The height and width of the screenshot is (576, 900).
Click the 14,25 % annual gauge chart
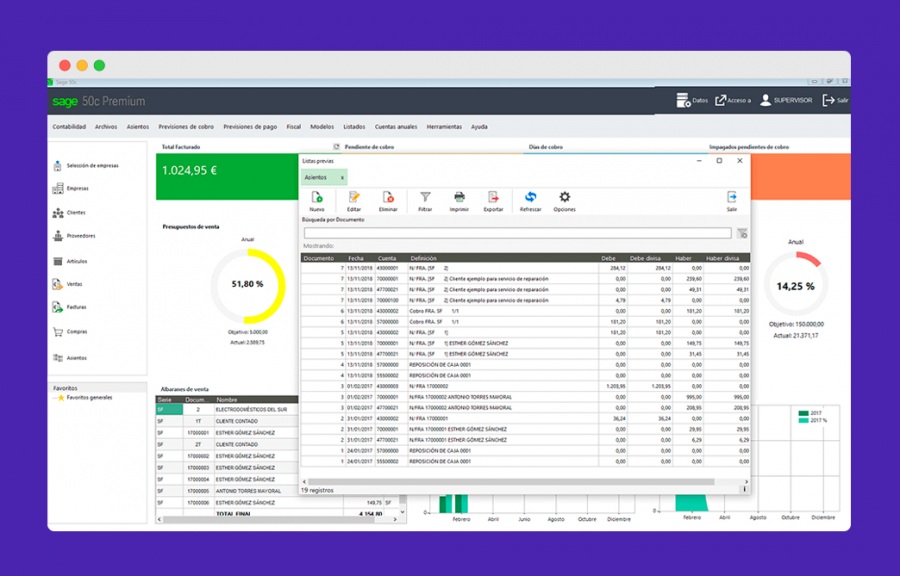point(795,286)
